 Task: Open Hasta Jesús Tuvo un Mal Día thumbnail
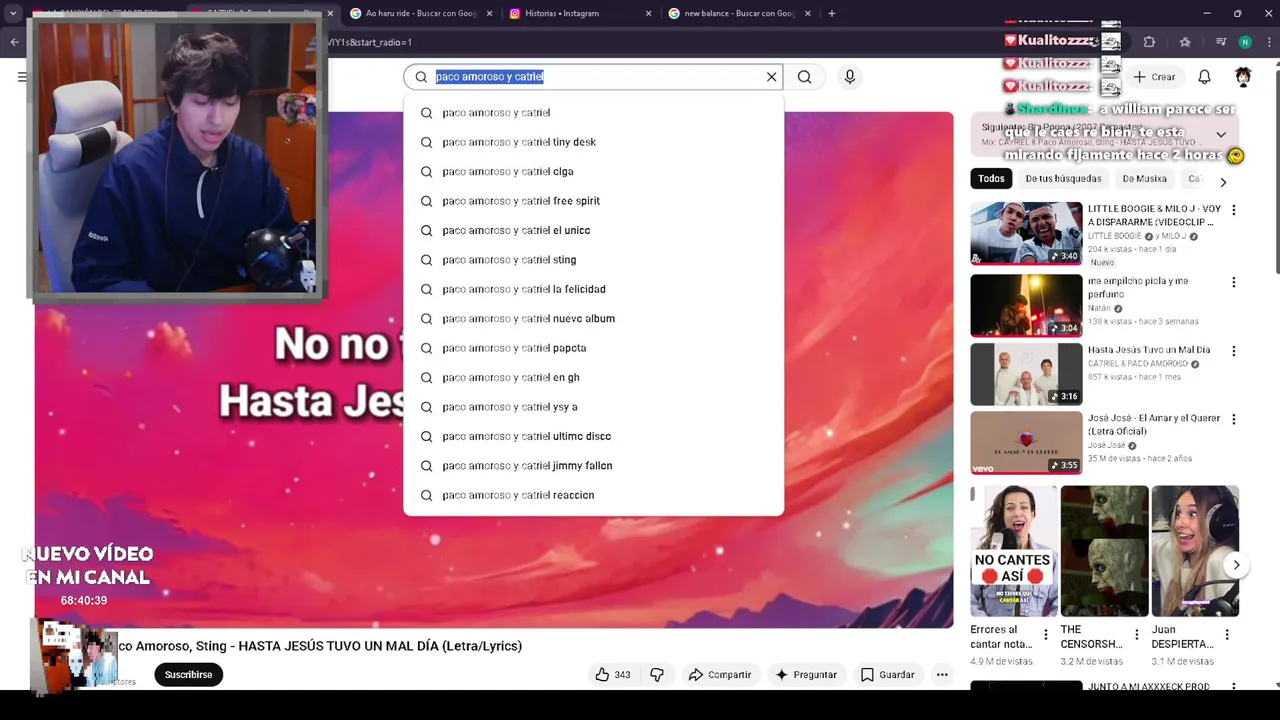pyautogui.click(x=1026, y=374)
